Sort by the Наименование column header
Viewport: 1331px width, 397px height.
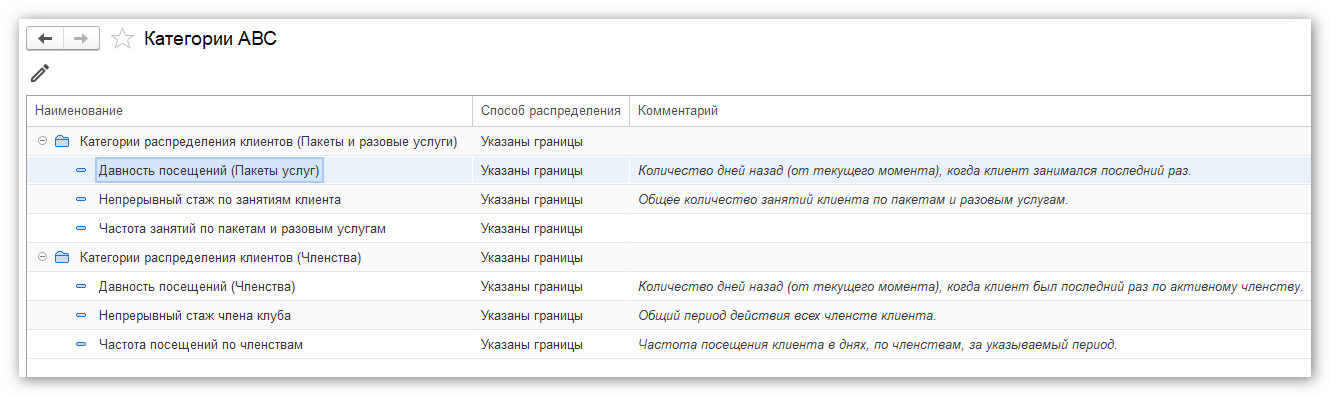click(250, 111)
